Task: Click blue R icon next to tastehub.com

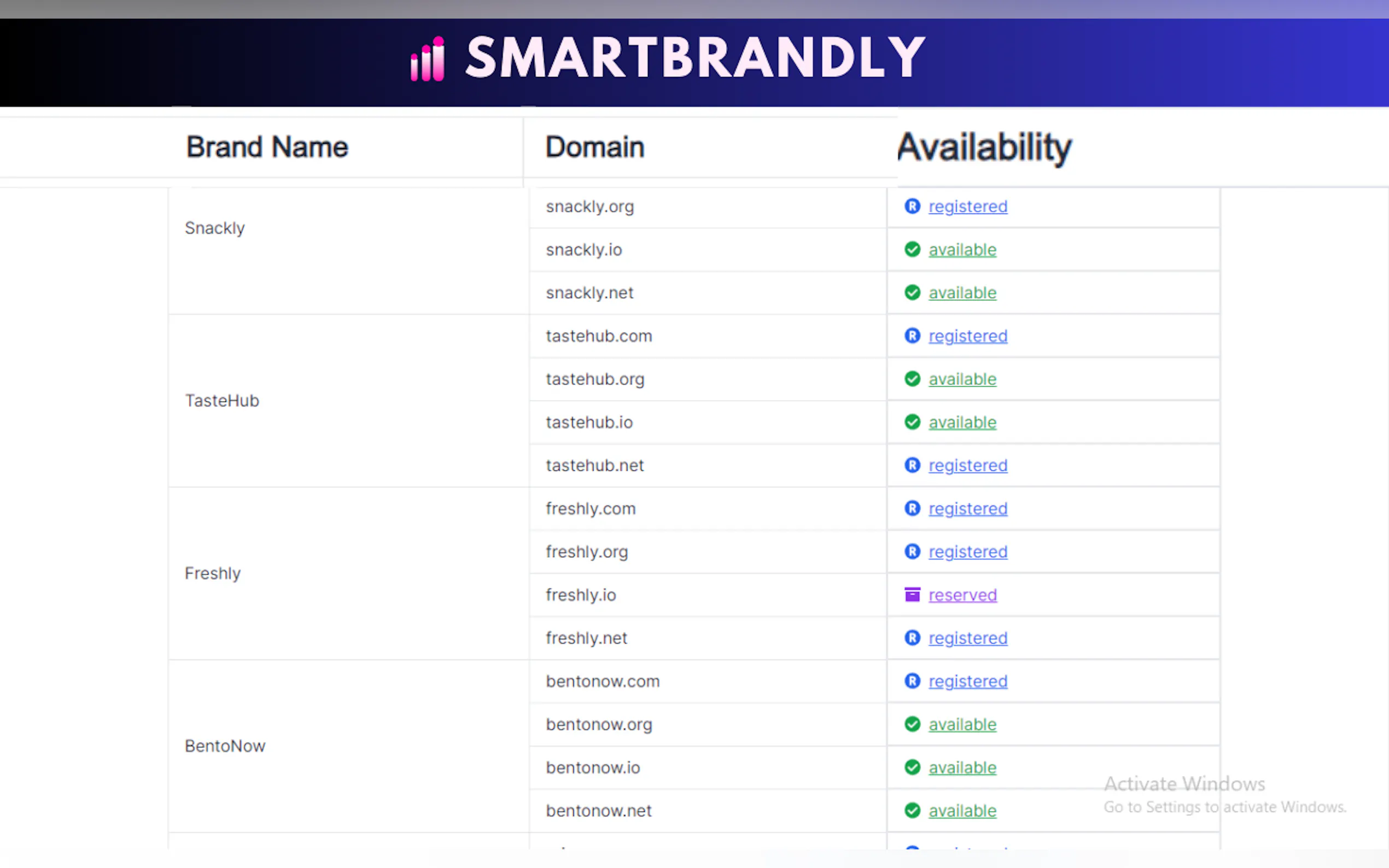Action: [x=912, y=336]
